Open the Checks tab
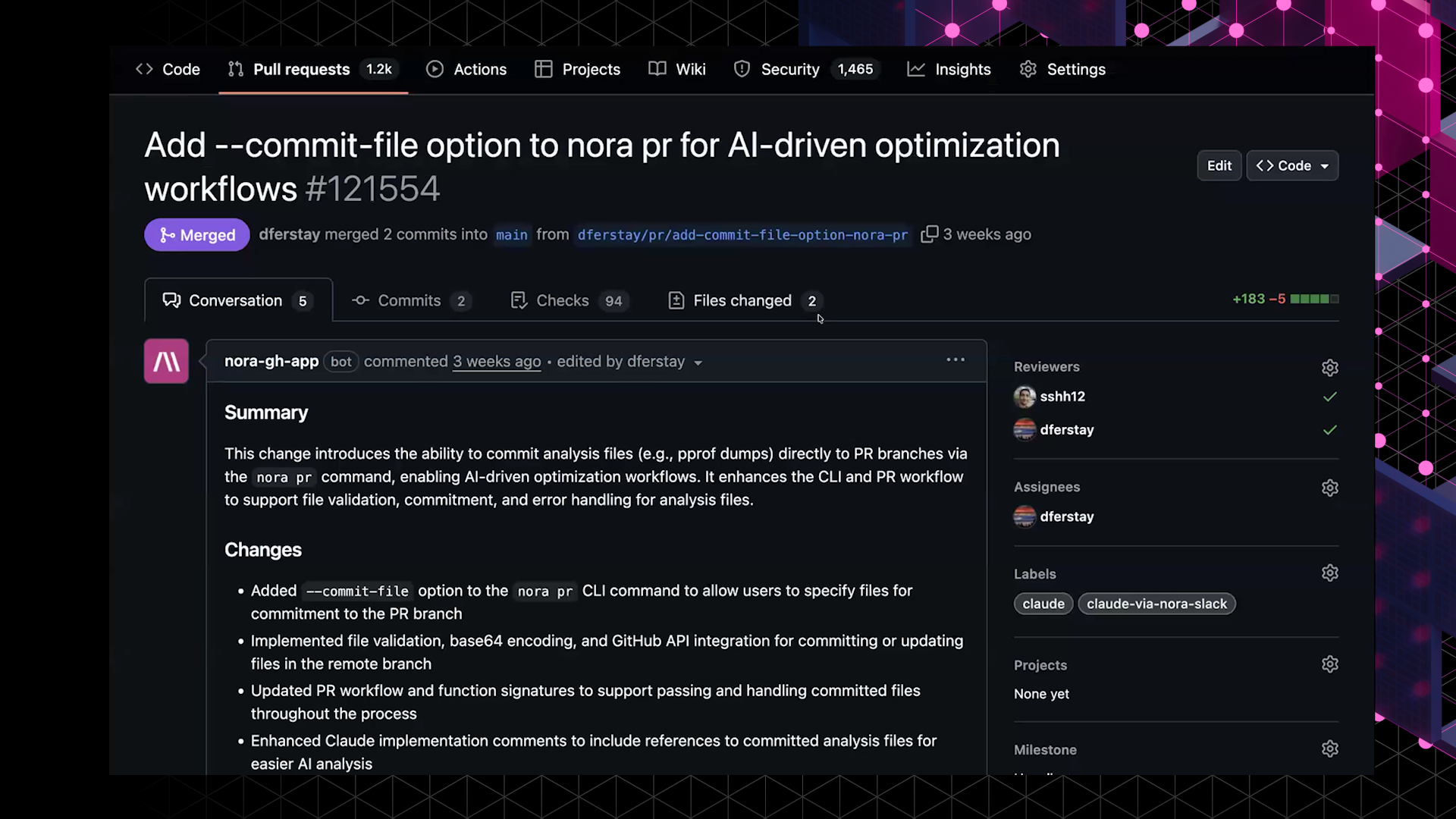Image resolution: width=1456 pixels, height=819 pixels. coord(570,300)
